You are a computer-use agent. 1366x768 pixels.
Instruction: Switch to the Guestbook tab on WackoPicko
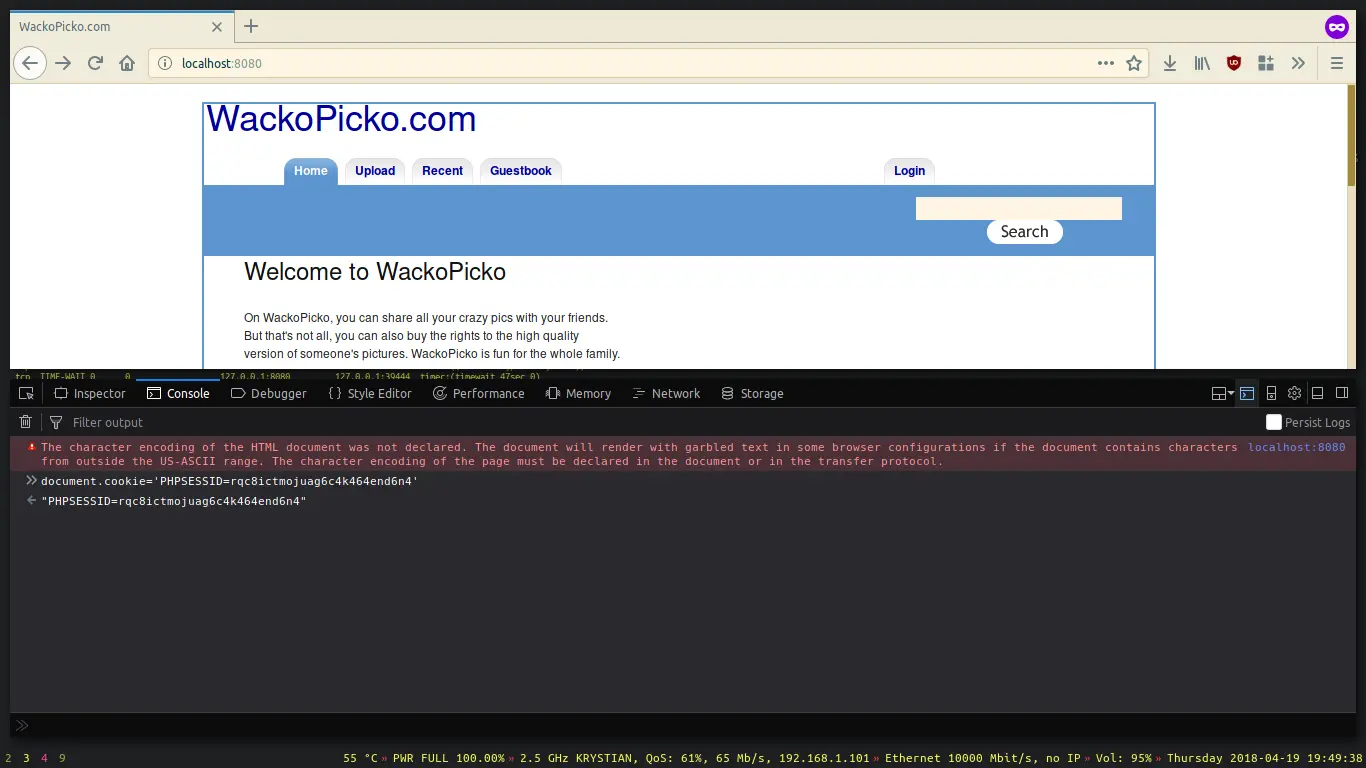pyautogui.click(x=520, y=170)
